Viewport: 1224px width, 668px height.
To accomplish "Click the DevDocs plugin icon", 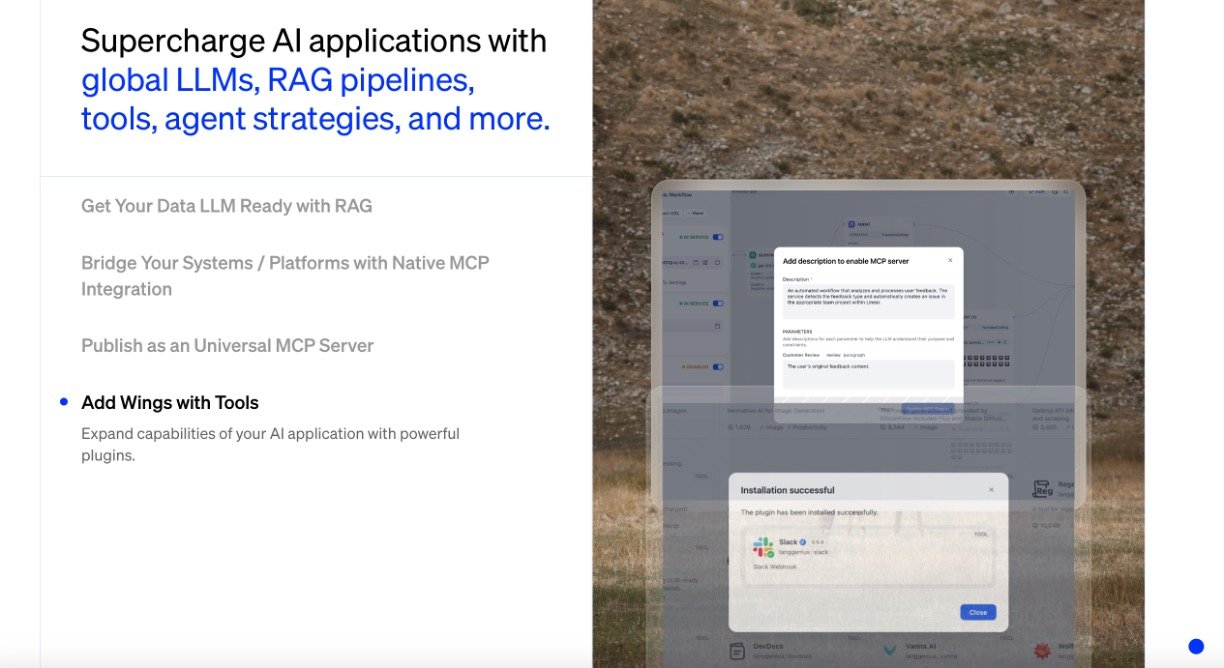I will [737, 651].
